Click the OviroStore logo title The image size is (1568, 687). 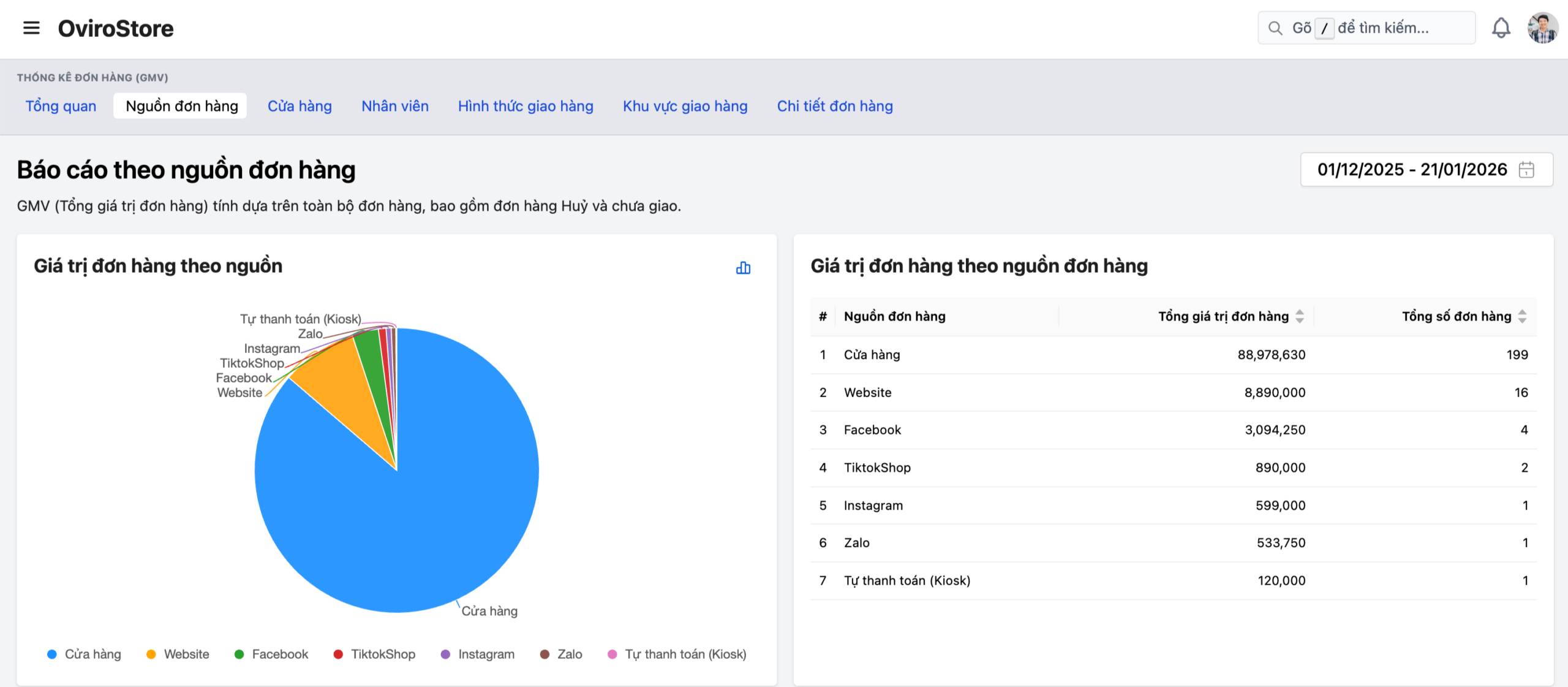point(116,28)
